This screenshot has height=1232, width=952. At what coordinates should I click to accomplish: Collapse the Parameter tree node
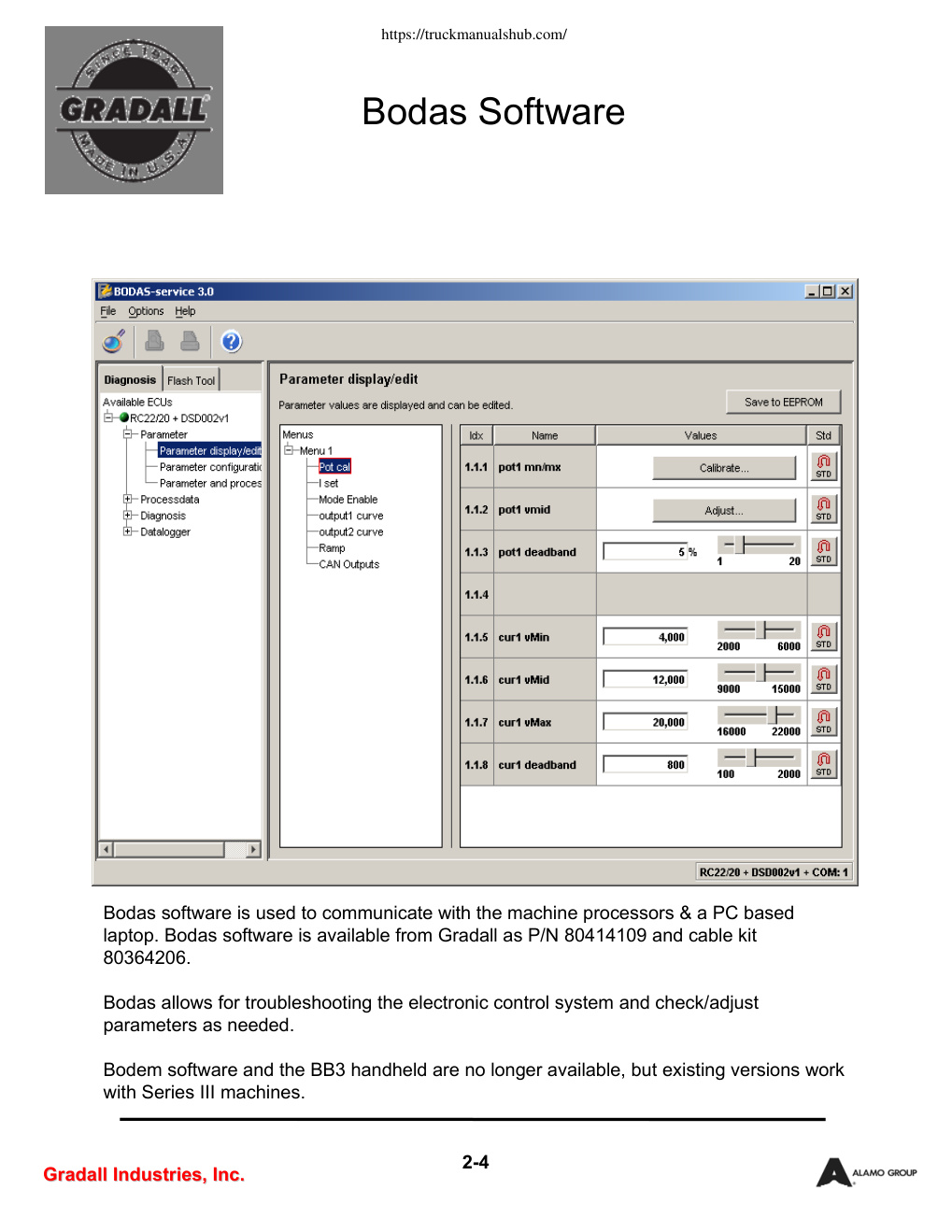[x=128, y=434]
